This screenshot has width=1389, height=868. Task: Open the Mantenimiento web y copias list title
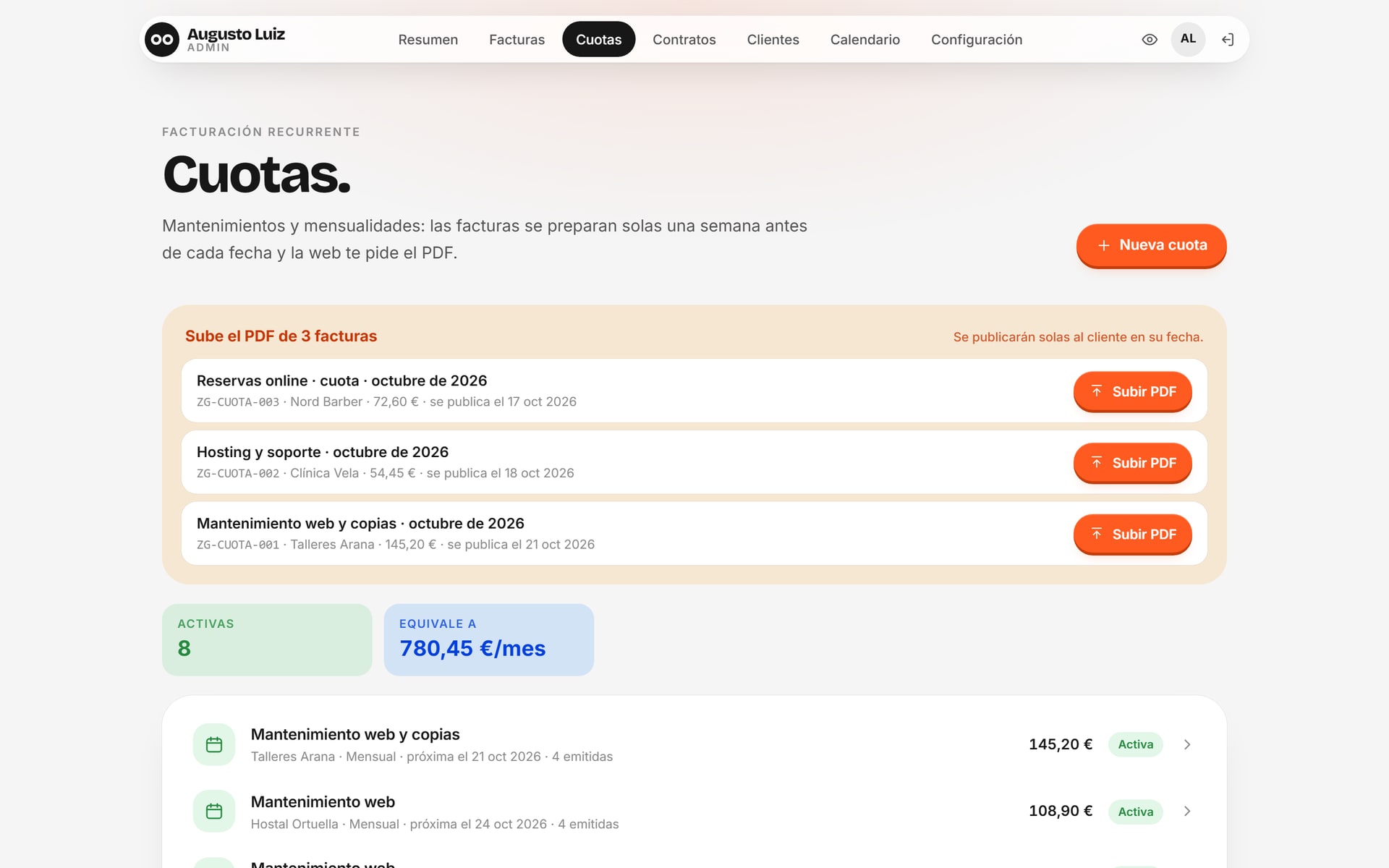click(355, 734)
